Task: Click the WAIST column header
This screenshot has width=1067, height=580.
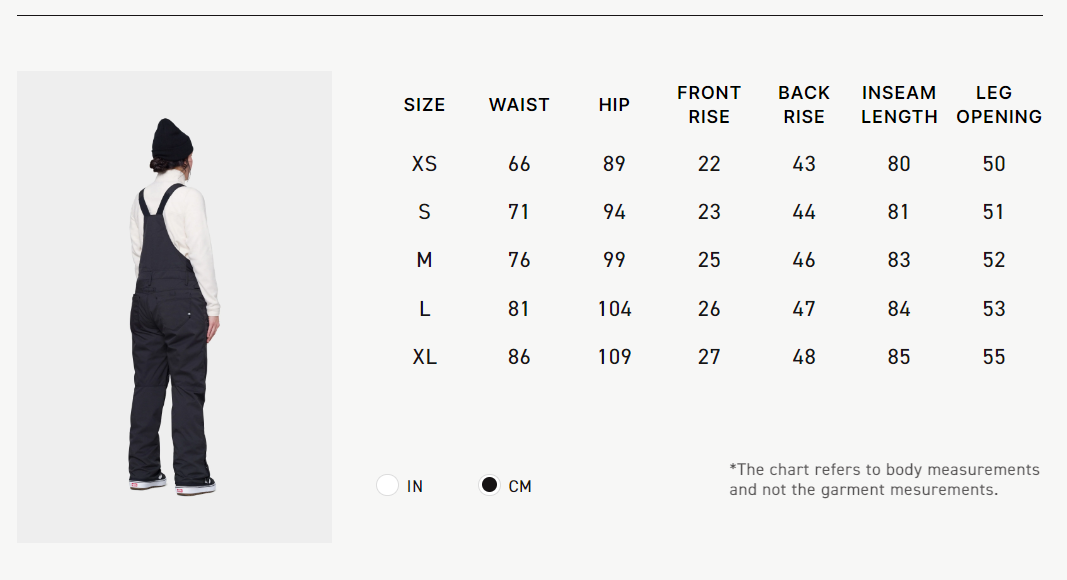Action: coord(519,105)
